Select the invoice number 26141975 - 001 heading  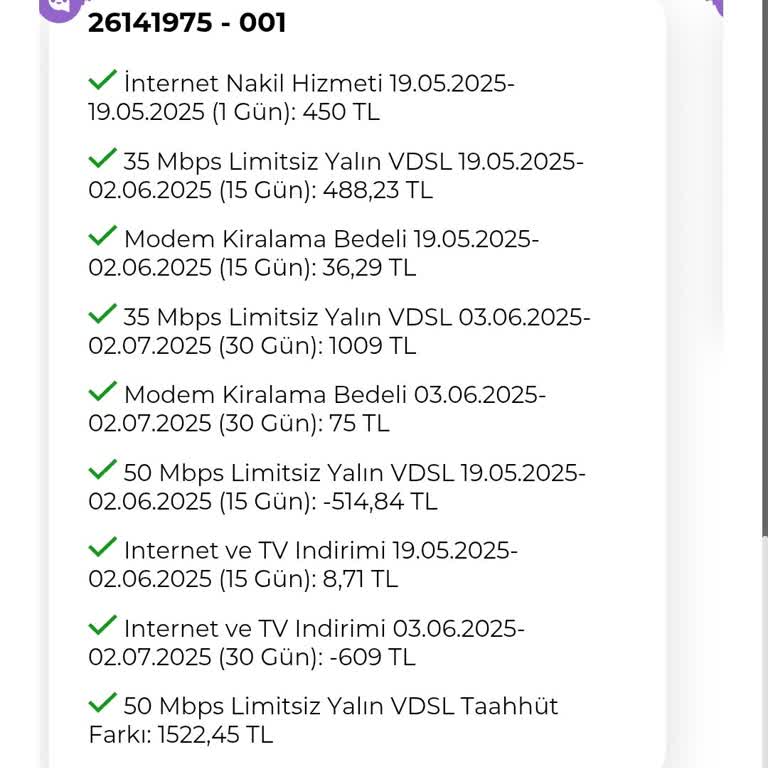coord(187,22)
